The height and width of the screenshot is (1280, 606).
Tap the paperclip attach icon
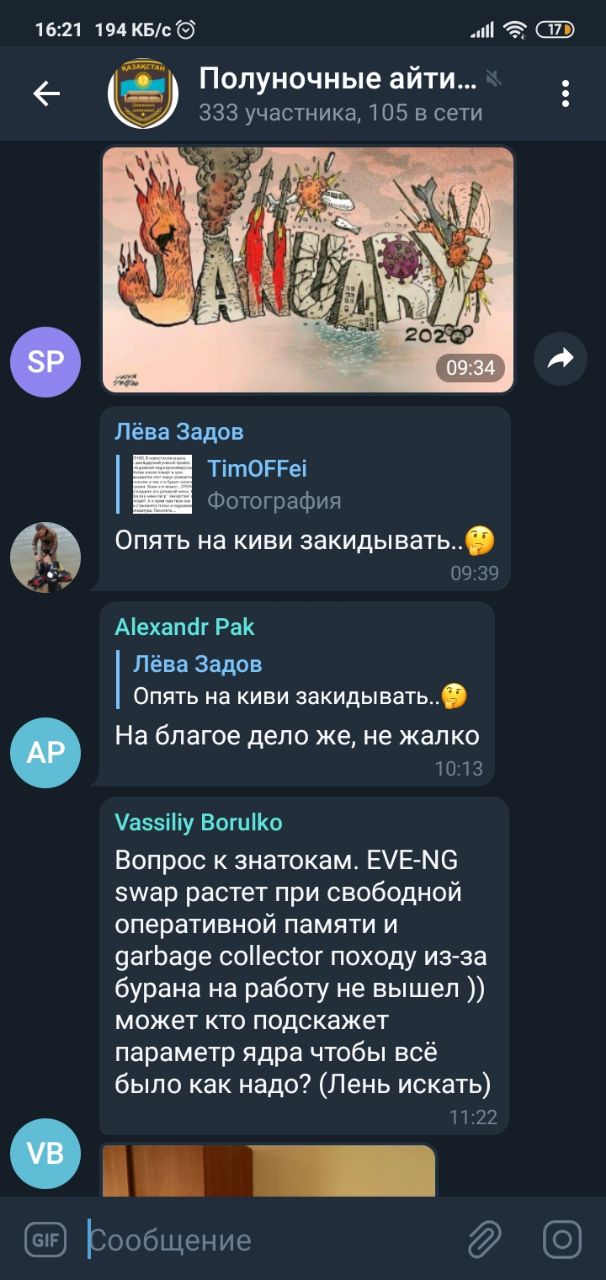point(484,1240)
